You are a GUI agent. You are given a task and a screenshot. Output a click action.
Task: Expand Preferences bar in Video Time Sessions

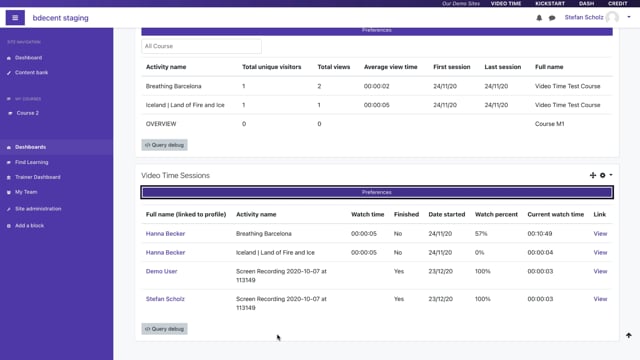[377, 192]
